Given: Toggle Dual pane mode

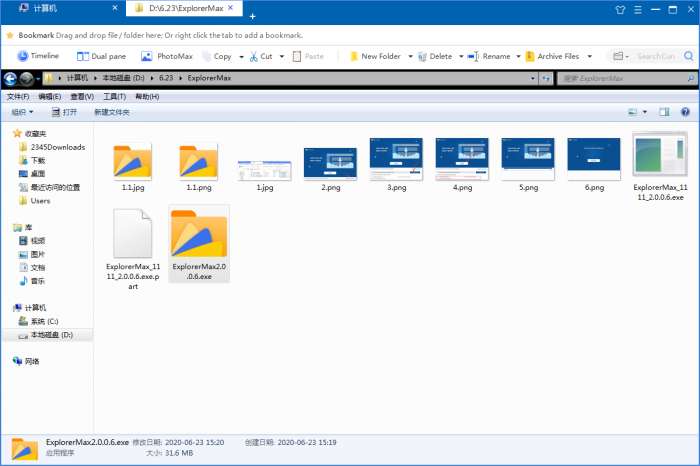Looking at the screenshot, I should pyautogui.click(x=101, y=56).
